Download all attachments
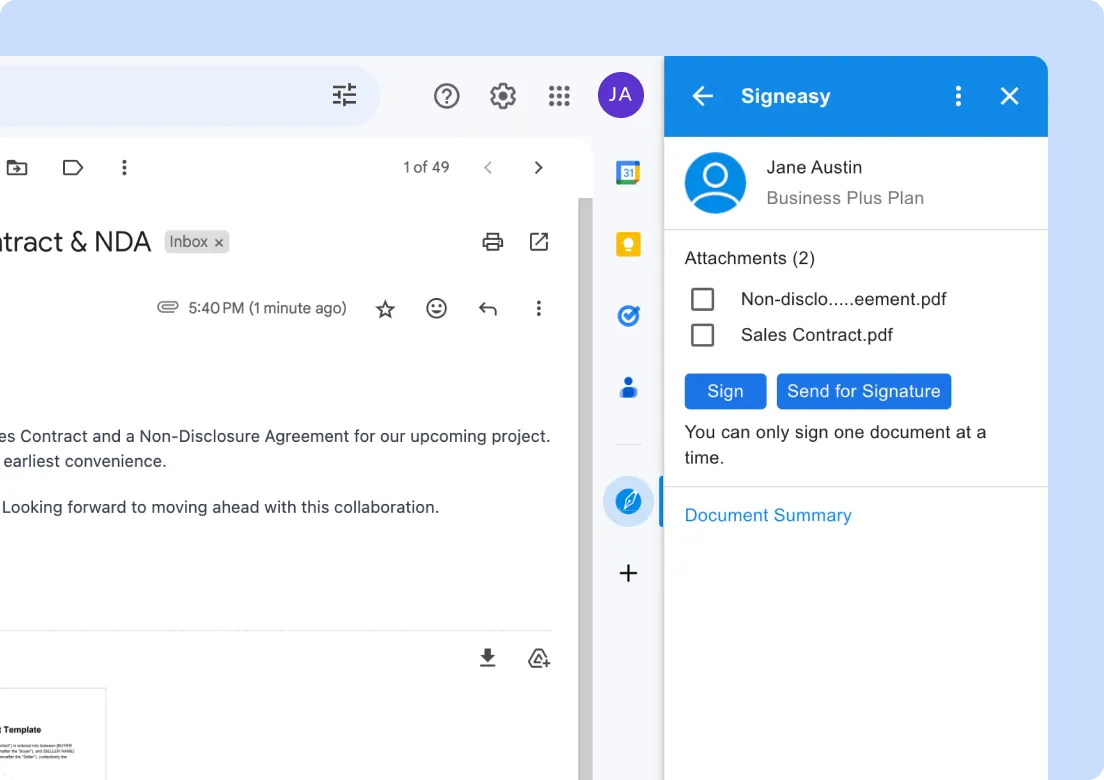This screenshot has height=780, width=1104. pyautogui.click(x=487, y=658)
